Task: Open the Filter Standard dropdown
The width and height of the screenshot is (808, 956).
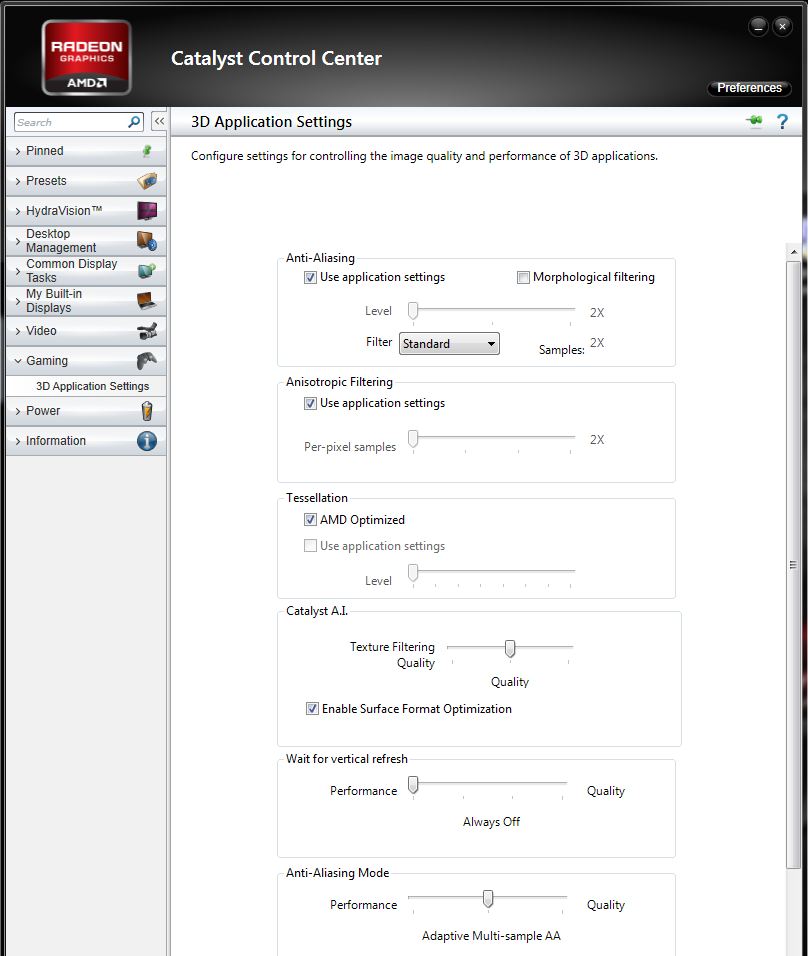Action: (449, 343)
